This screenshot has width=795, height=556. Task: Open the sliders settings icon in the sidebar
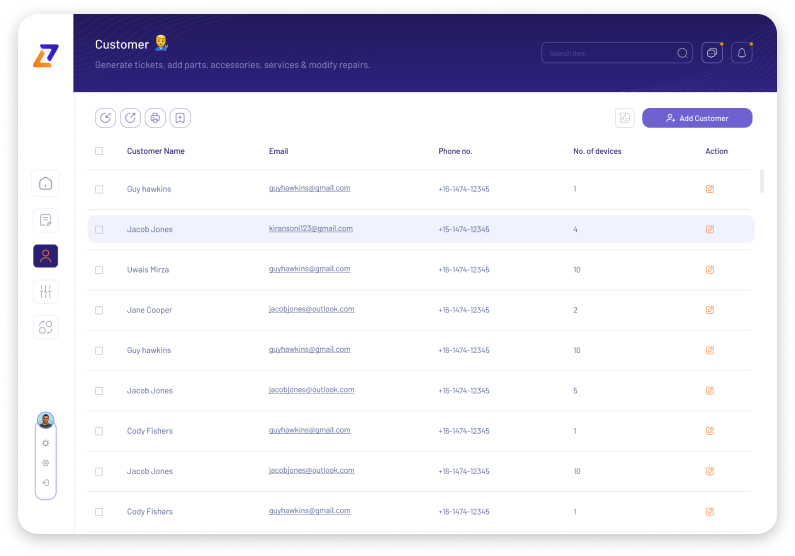(45, 291)
